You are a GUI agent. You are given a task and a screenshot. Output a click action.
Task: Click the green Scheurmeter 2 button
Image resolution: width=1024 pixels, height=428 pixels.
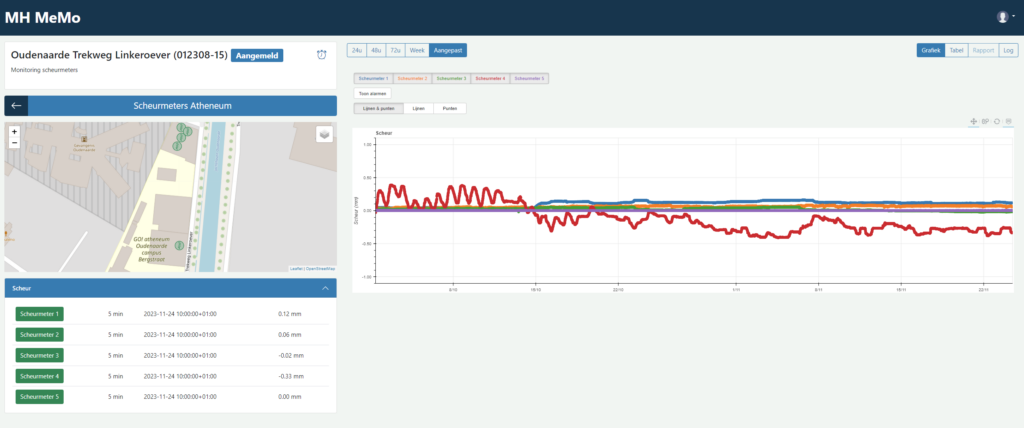click(39, 335)
